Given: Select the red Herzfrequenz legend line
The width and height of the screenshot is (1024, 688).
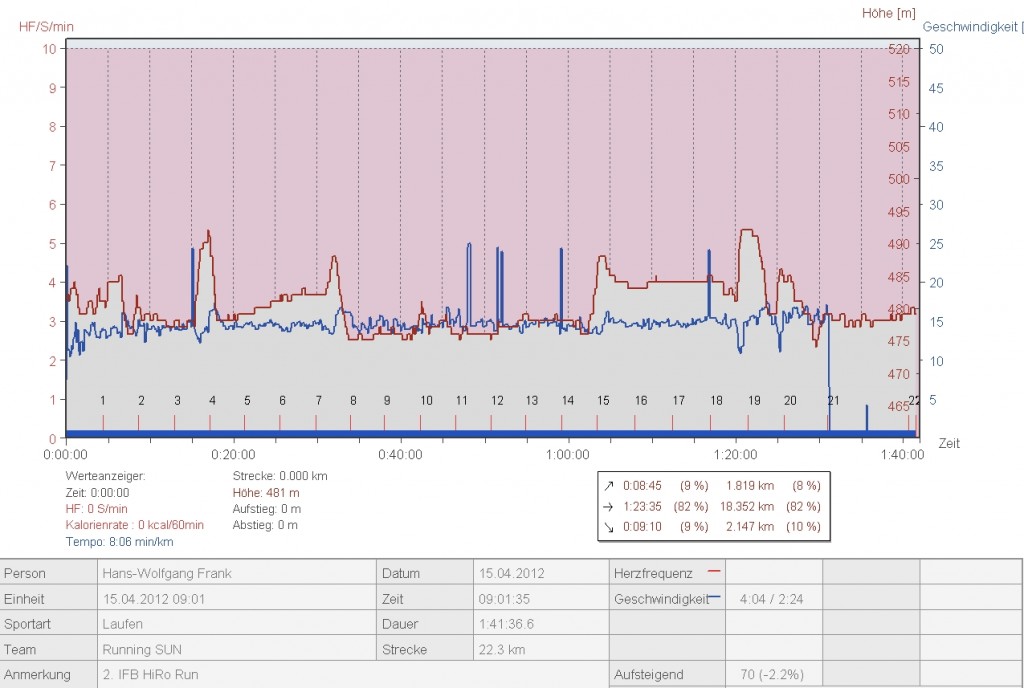Looking at the screenshot, I should tap(714, 572).
